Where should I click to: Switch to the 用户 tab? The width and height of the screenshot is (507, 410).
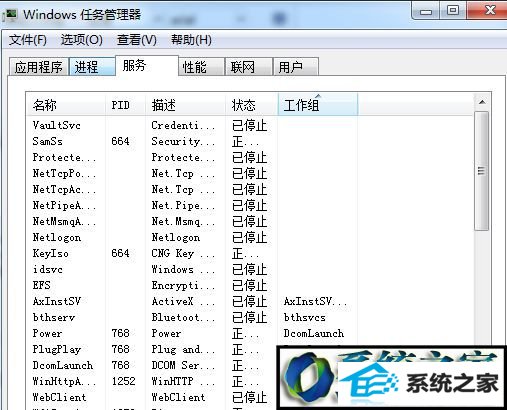click(x=296, y=67)
